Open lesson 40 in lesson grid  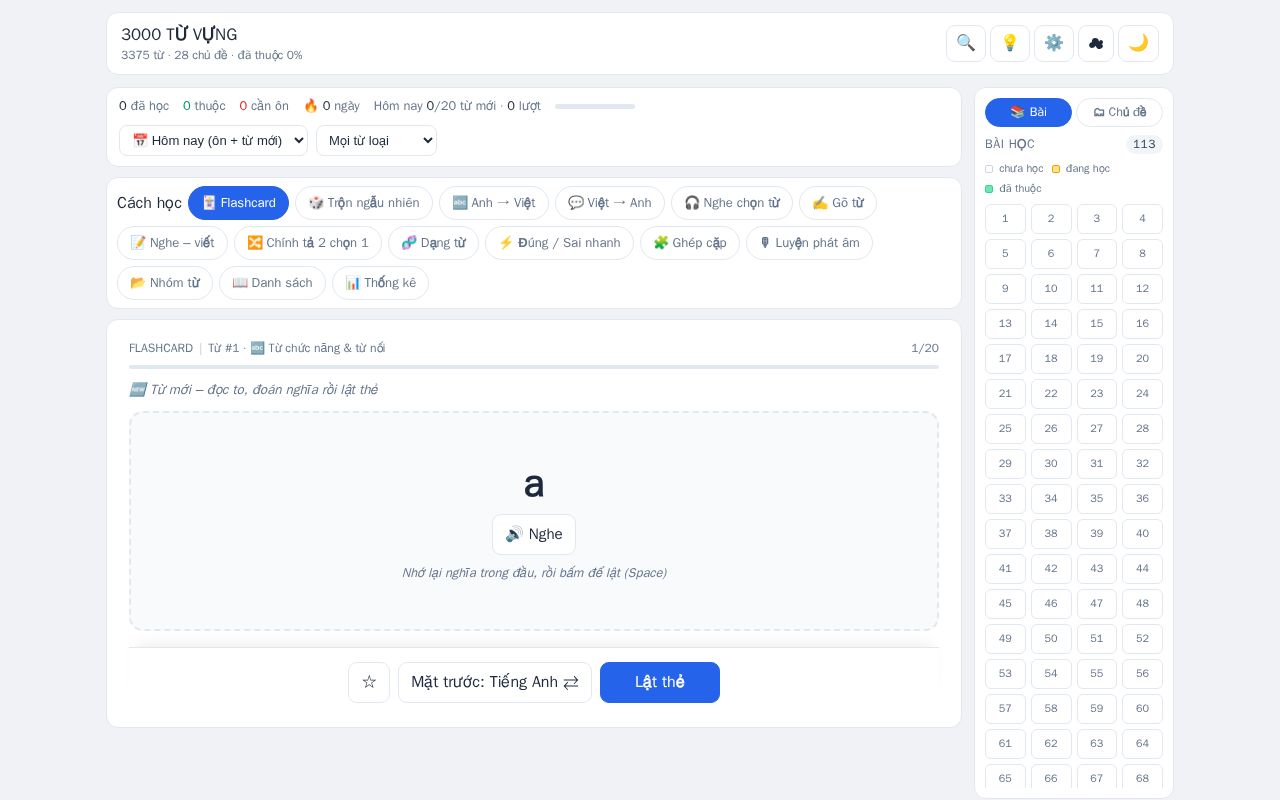1142,534
